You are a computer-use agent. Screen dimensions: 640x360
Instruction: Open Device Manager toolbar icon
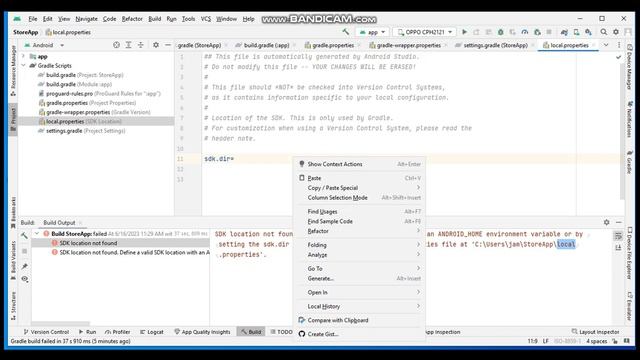[576, 32]
